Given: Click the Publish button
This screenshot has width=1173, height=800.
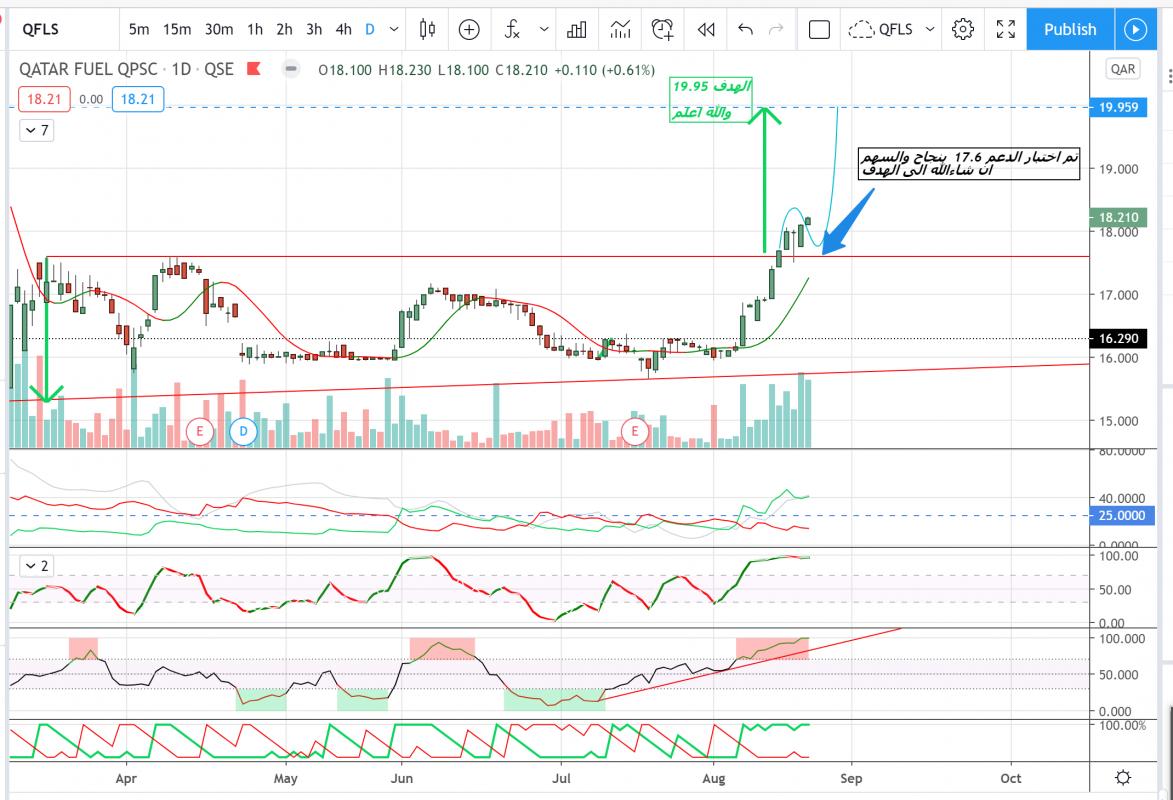Looking at the screenshot, I should [x=1070, y=29].
